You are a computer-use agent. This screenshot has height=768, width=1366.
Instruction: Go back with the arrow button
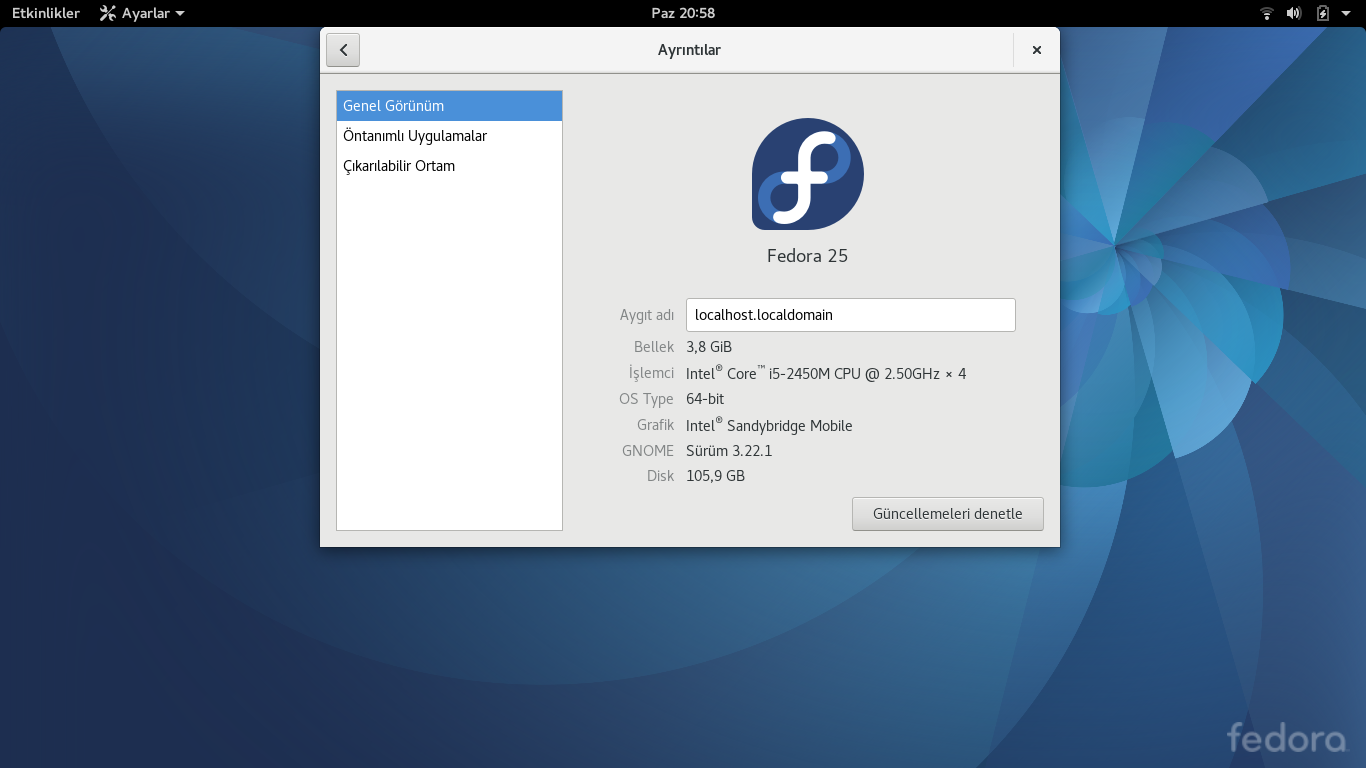343,50
